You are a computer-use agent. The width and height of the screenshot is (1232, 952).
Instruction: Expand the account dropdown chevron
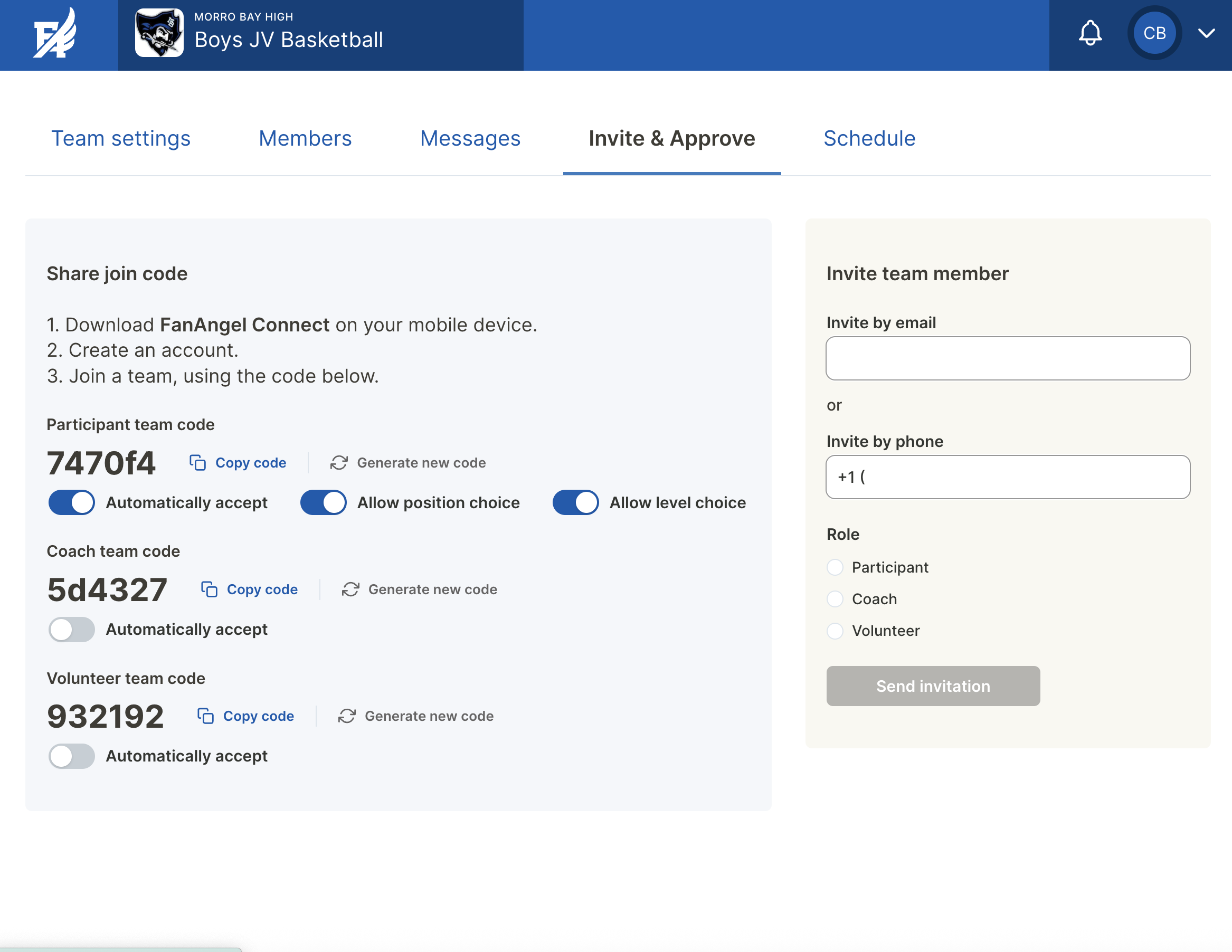1206,33
